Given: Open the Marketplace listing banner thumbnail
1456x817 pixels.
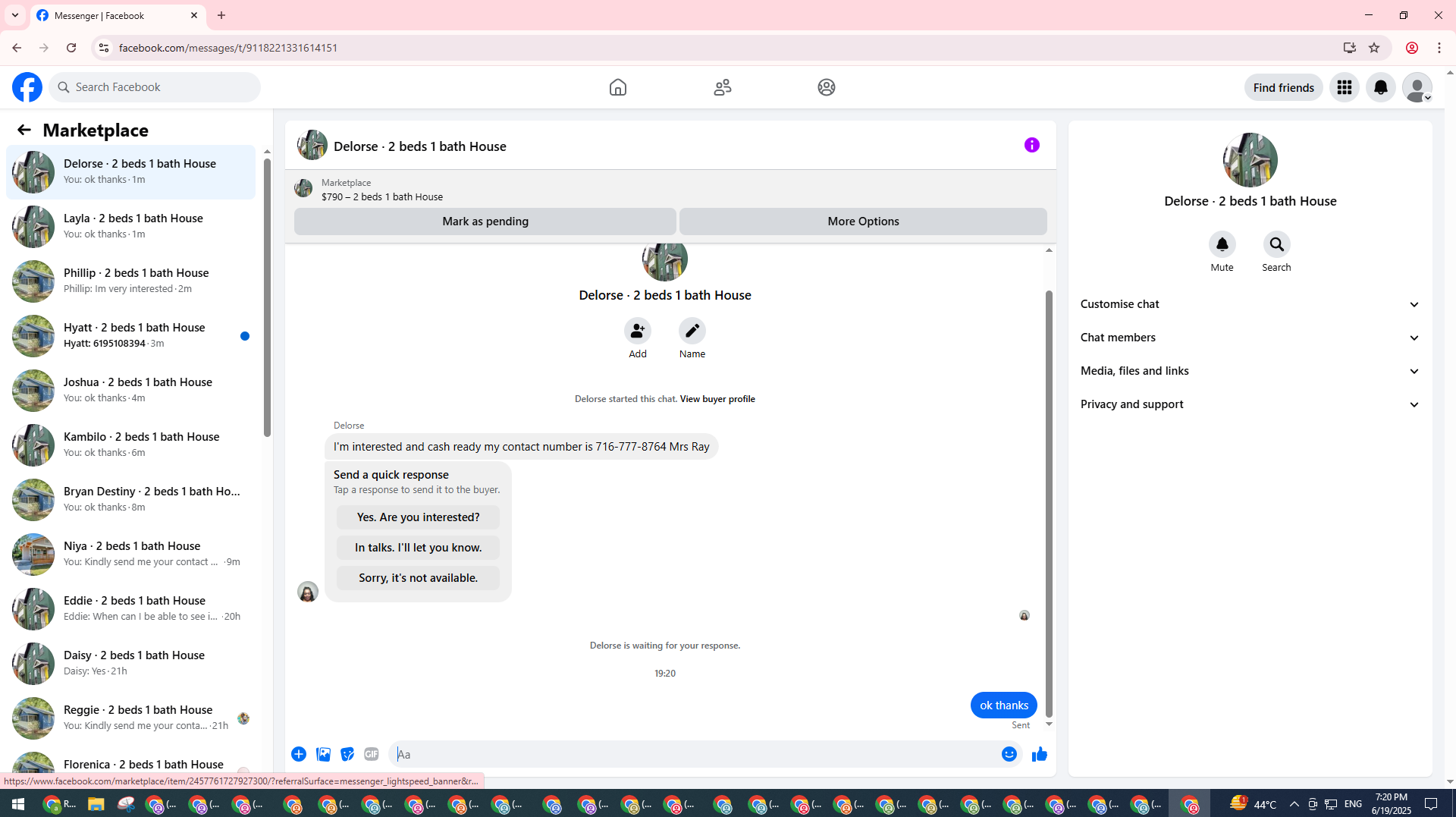Looking at the screenshot, I should point(303,188).
